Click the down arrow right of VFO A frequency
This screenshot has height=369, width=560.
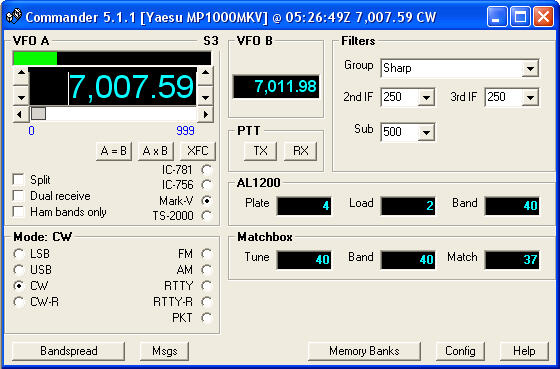point(205,96)
